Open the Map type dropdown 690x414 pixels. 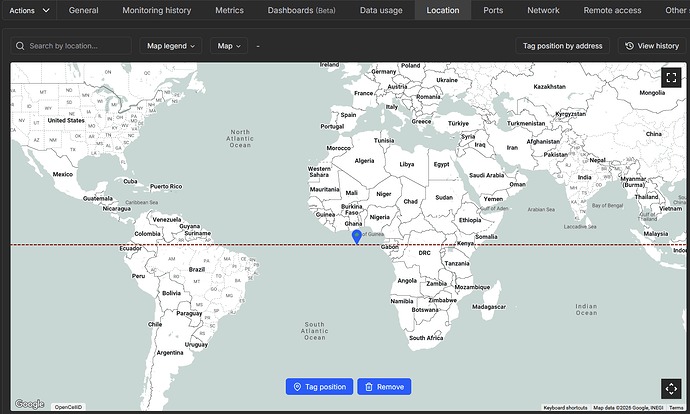(230, 46)
